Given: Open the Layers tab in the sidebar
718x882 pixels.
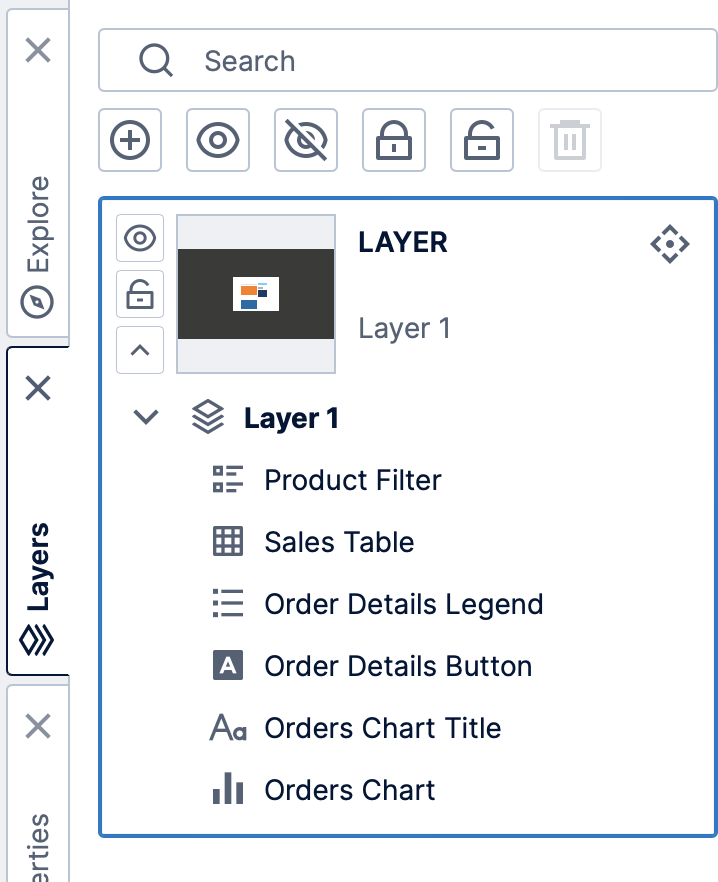Looking at the screenshot, I should coord(37,560).
